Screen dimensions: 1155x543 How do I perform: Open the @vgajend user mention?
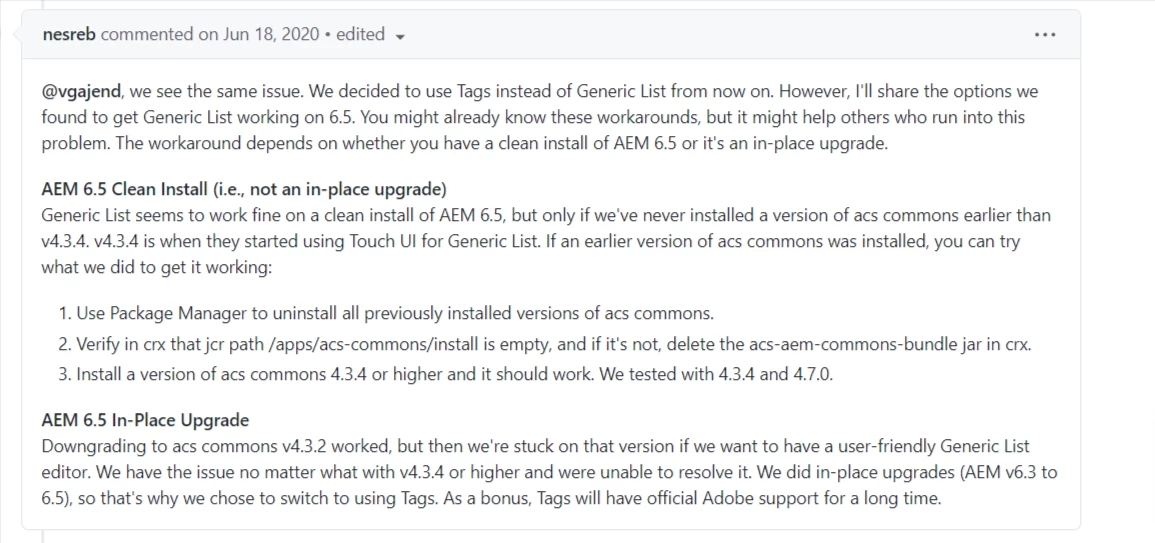pos(82,92)
